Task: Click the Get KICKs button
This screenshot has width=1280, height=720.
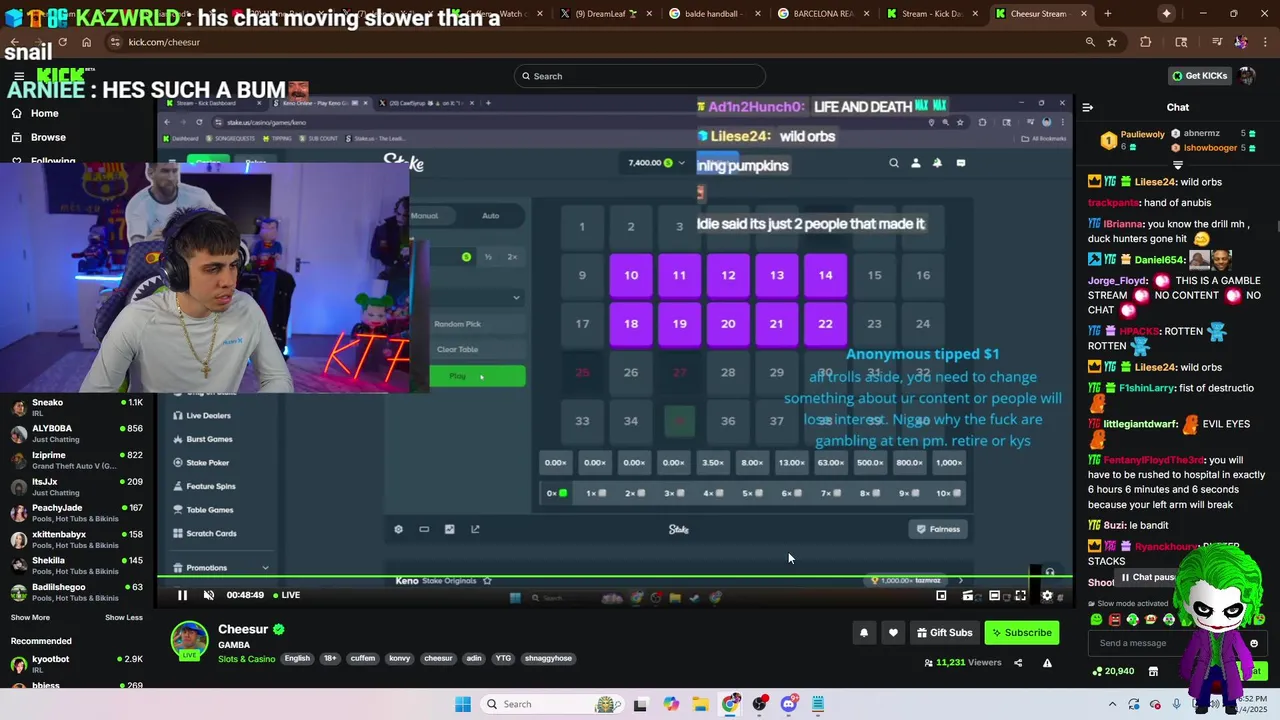Action: [x=1199, y=76]
